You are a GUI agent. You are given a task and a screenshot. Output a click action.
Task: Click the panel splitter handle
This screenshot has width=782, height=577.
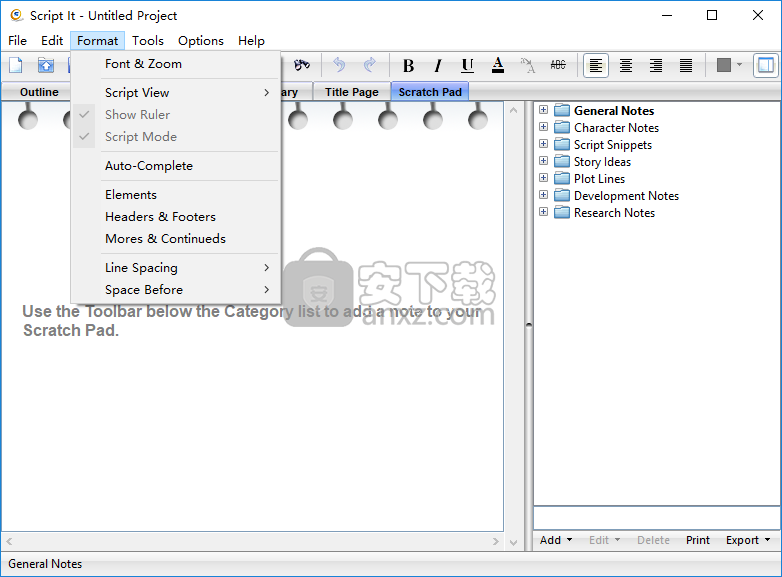click(x=529, y=325)
